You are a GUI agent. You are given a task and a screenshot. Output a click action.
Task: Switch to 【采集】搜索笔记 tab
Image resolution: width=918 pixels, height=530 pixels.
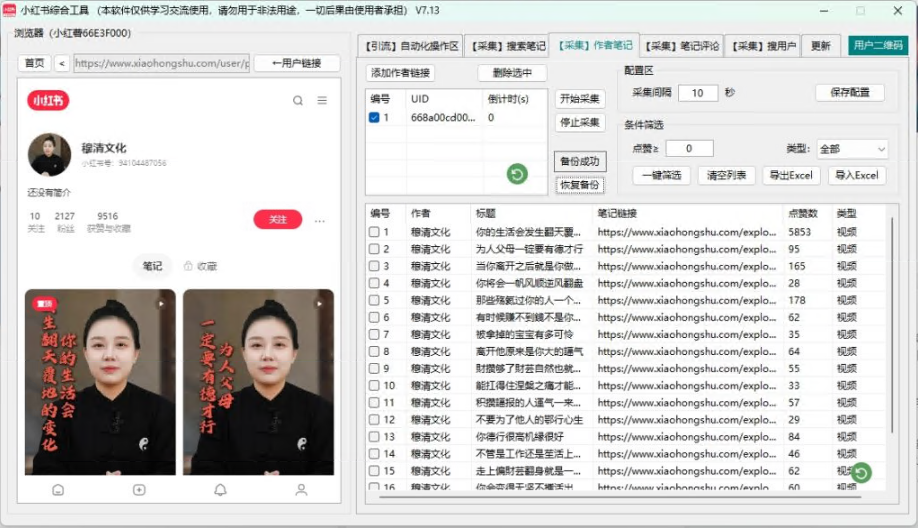(x=507, y=46)
